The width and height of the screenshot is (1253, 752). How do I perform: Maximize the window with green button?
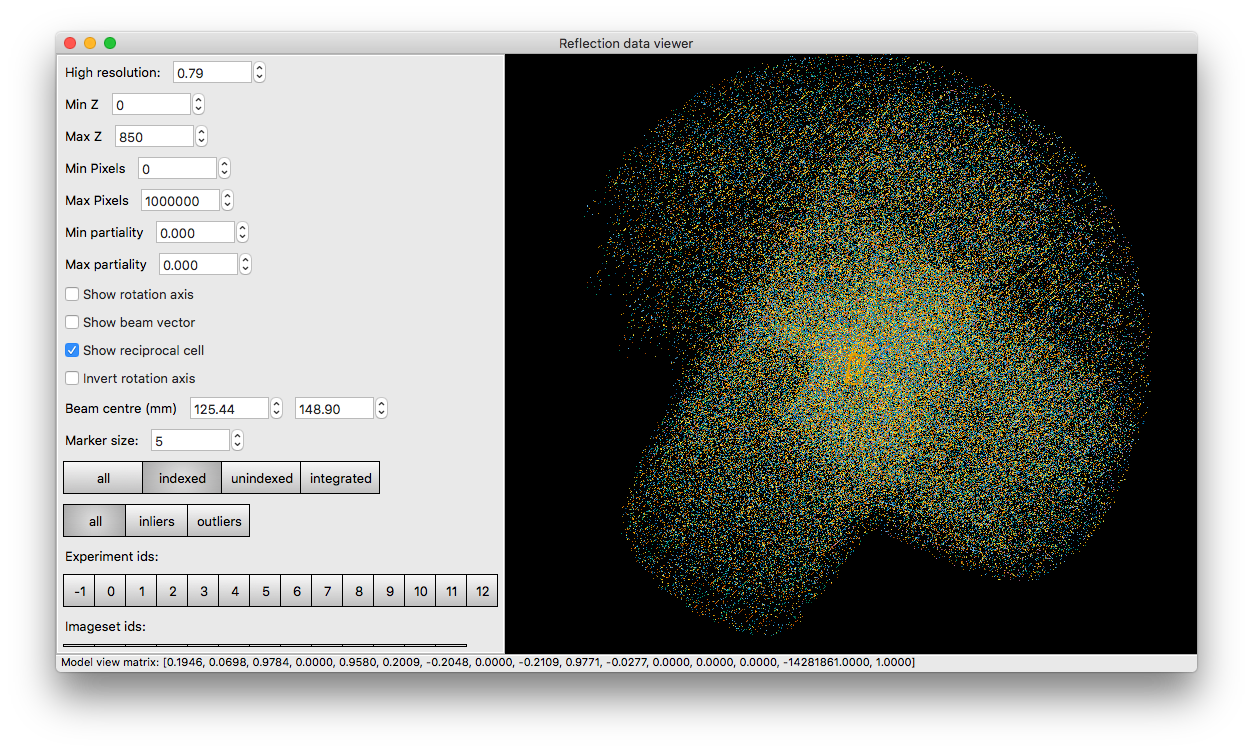tap(110, 43)
